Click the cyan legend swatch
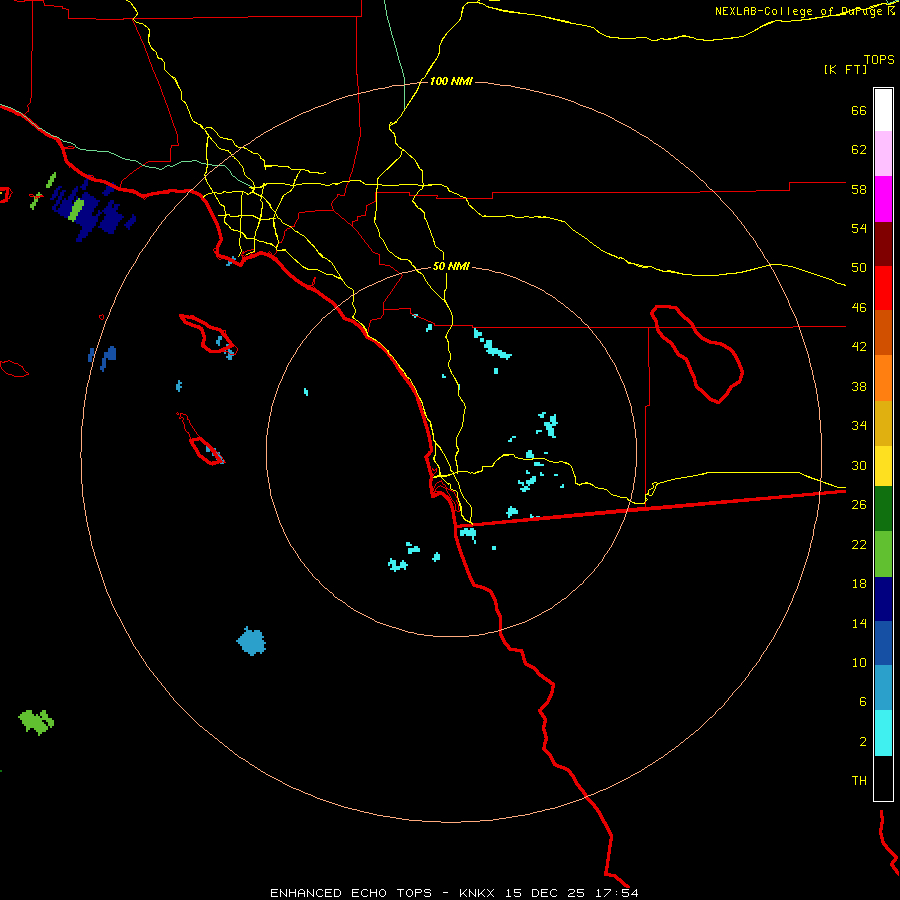Screen dimensions: 900x900 (x=883, y=733)
